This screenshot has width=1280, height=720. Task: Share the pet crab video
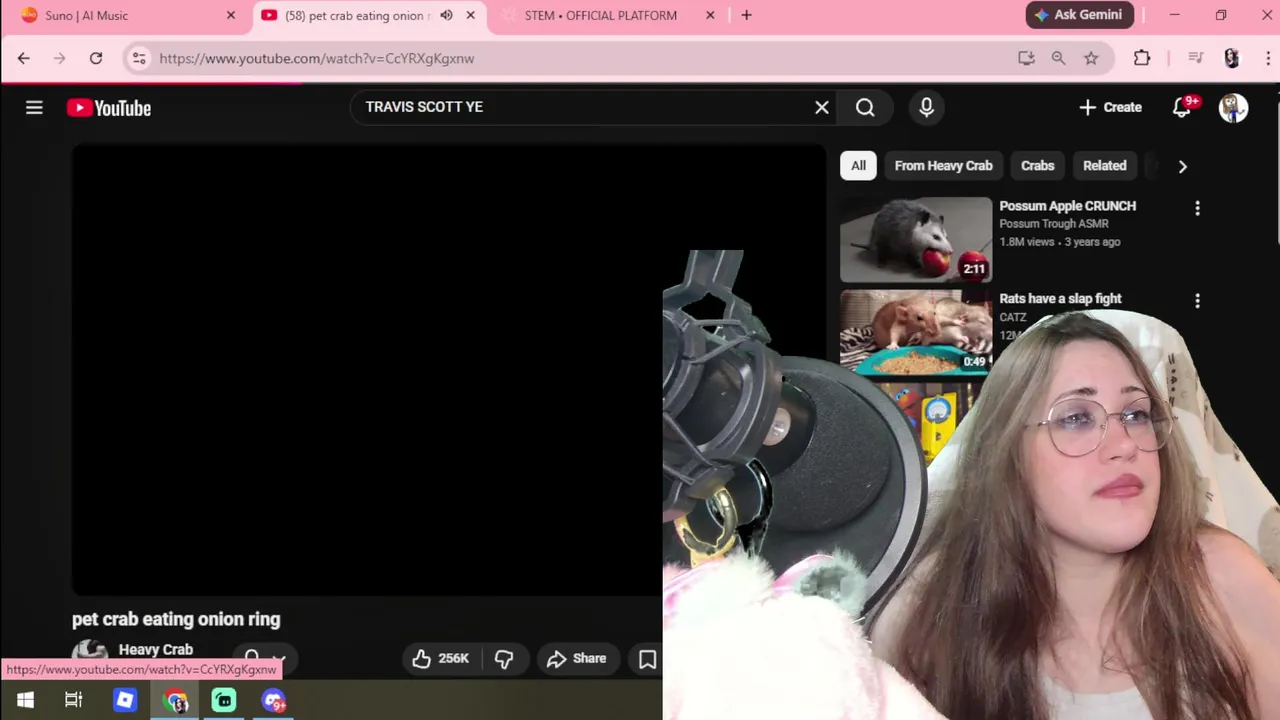577,658
